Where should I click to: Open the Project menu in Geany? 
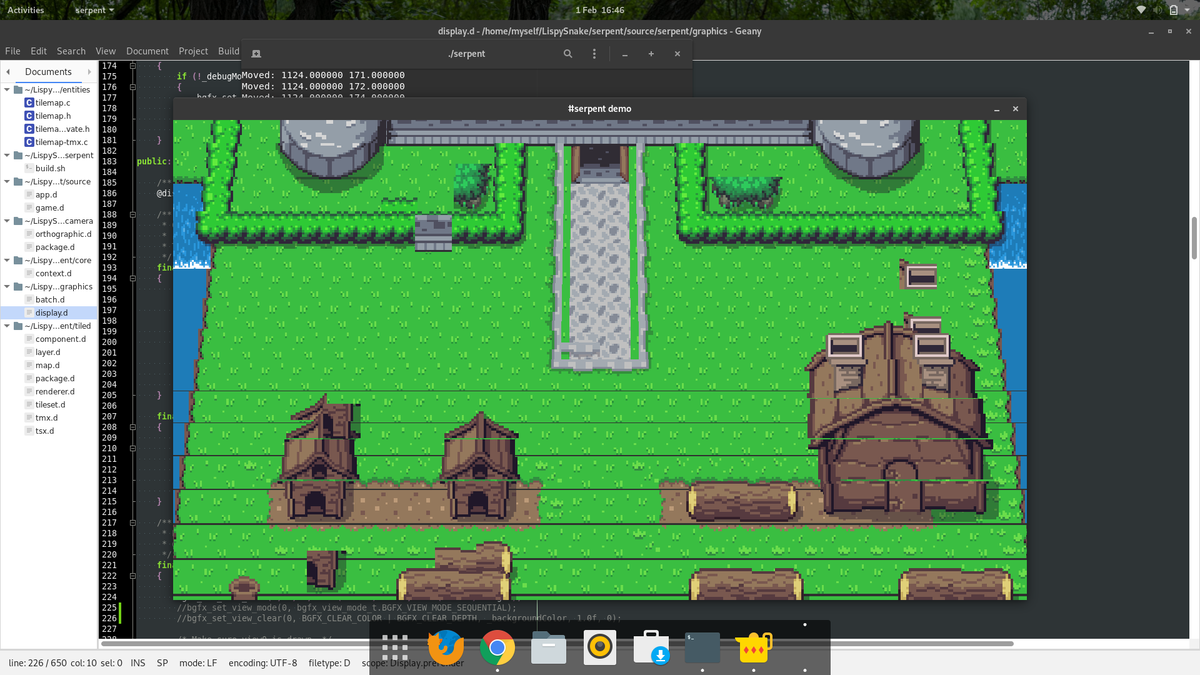click(x=194, y=51)
